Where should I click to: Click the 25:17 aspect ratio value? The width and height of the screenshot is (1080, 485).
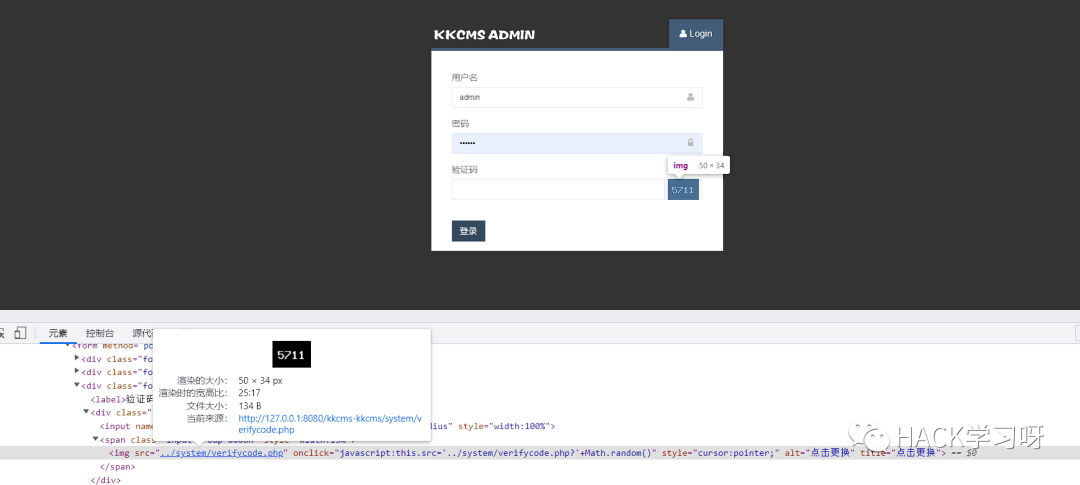point(249,393)
